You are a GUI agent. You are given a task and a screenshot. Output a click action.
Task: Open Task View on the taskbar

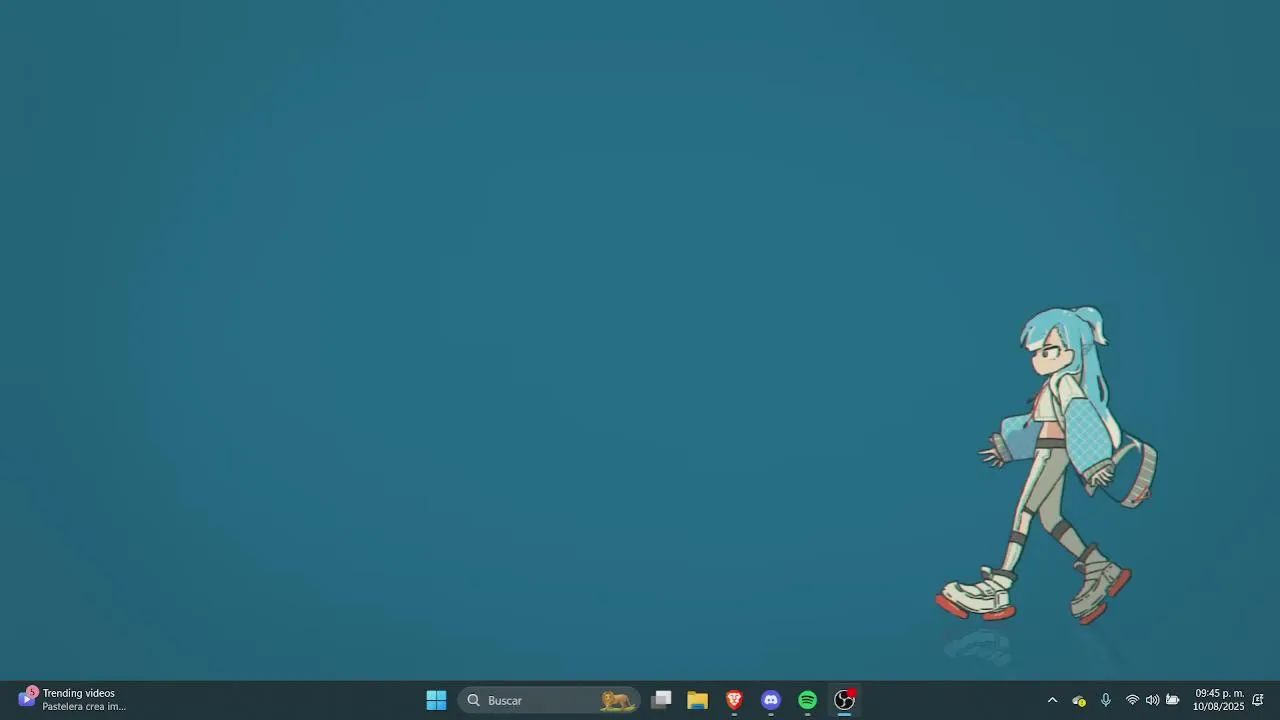661,700
